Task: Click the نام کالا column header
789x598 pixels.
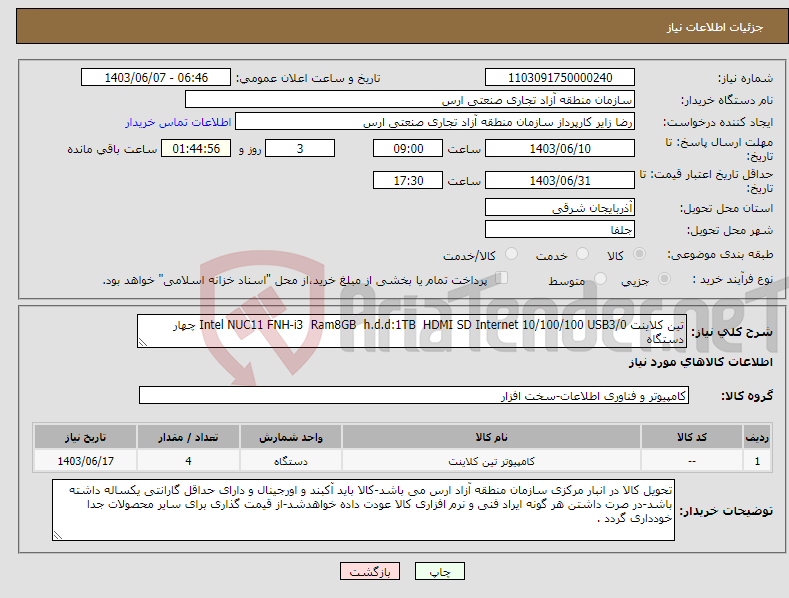Action: click(491, 437)
